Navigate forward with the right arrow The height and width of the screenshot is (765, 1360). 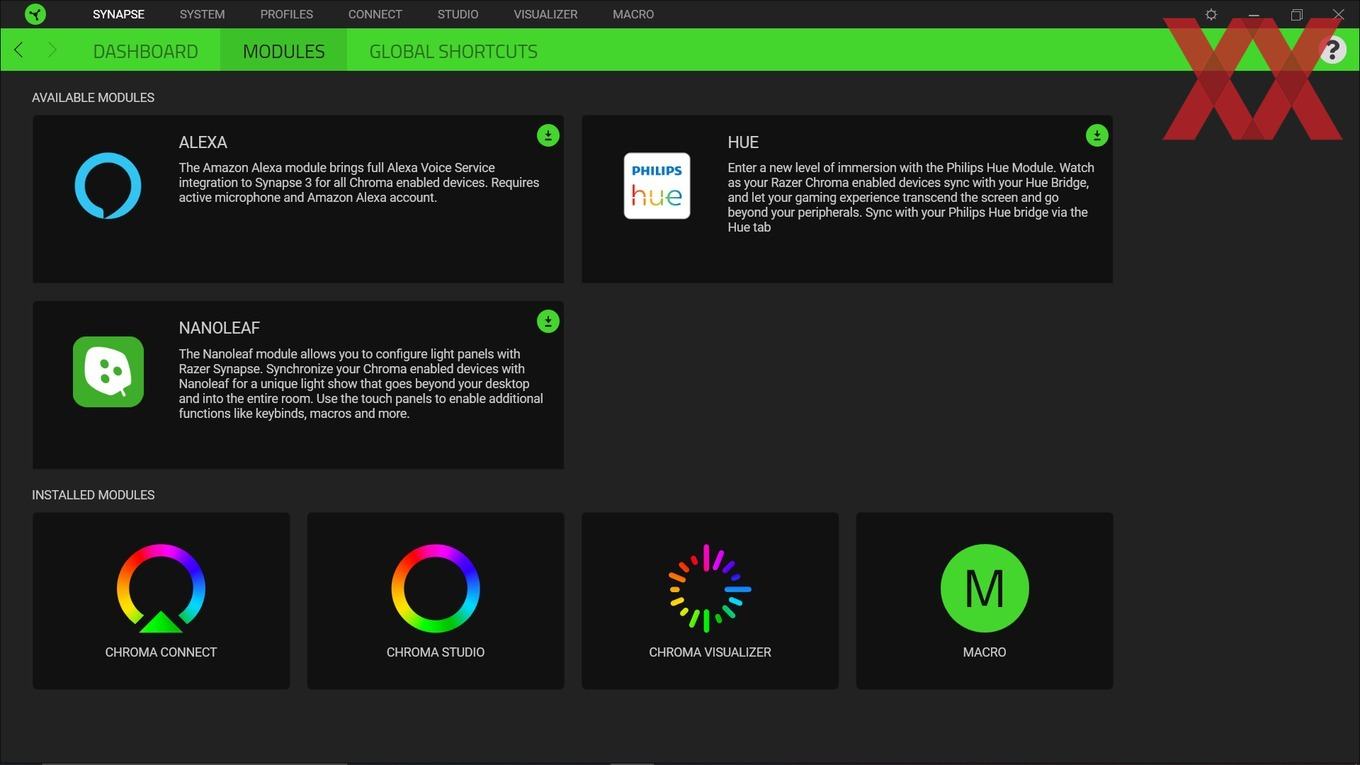[x=52, y=50]
